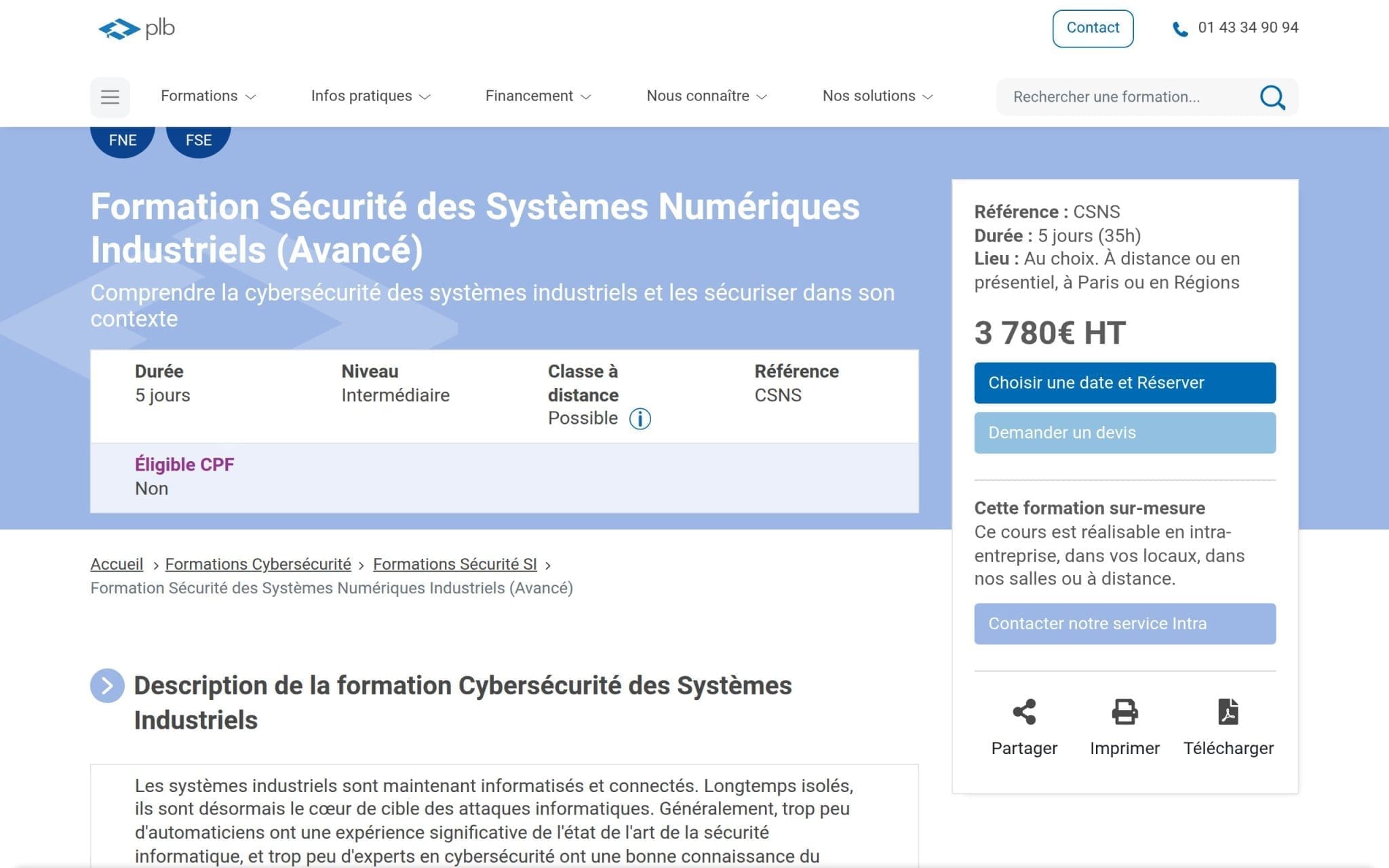The height and width of the screenshot is (868, 1389).
Task: Click the Contact button
Action: (1093, 28)
